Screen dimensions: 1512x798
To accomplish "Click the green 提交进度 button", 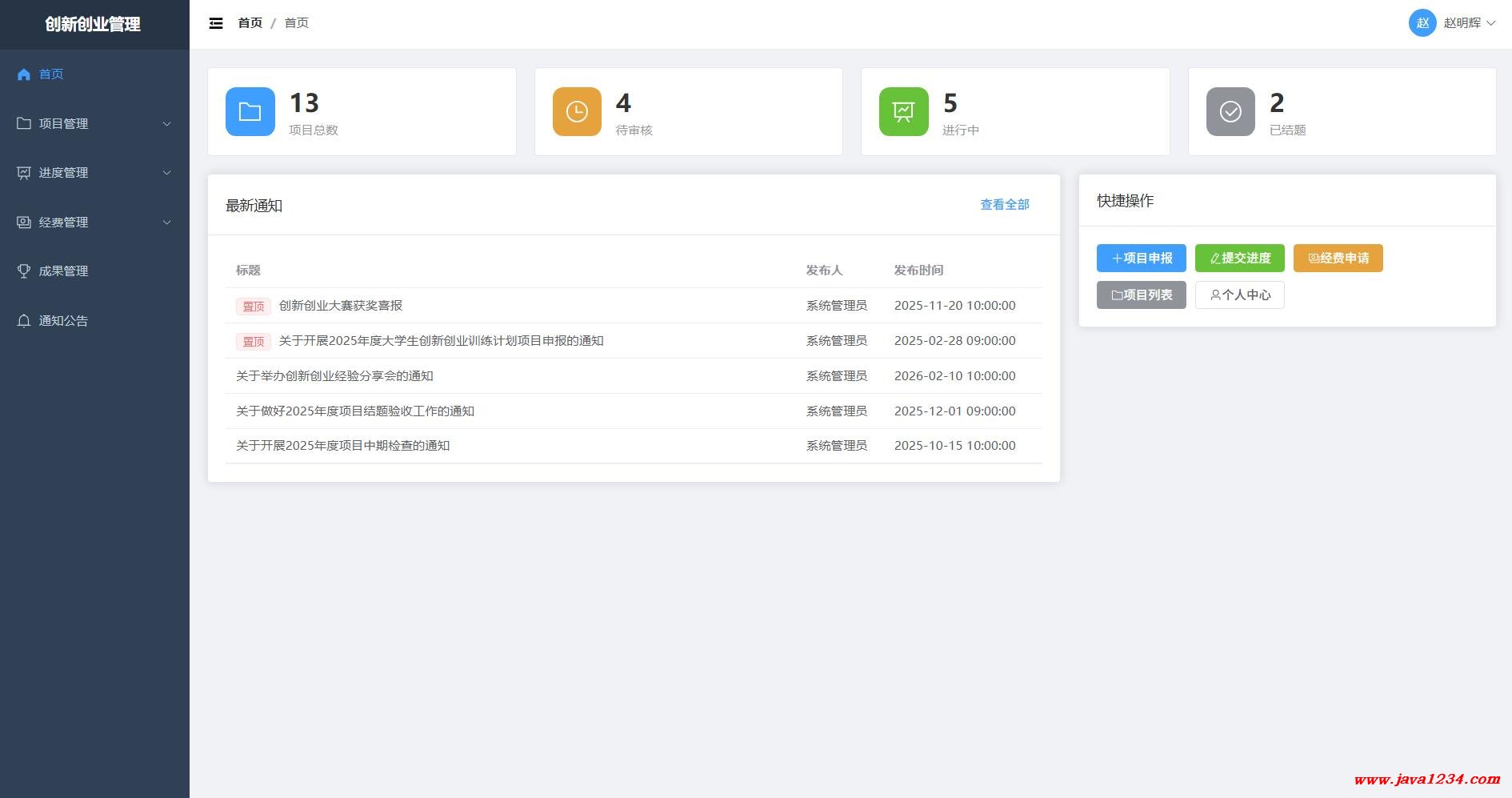I will [1239, 259].
